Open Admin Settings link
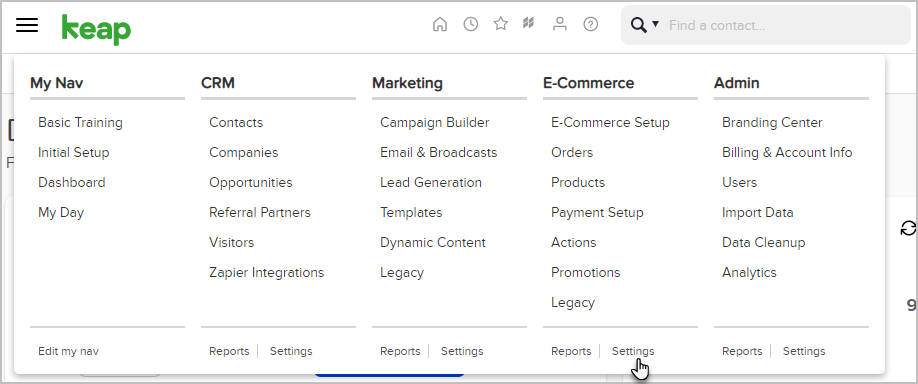Viewport: 918px width, 384px height. point(804,351)
